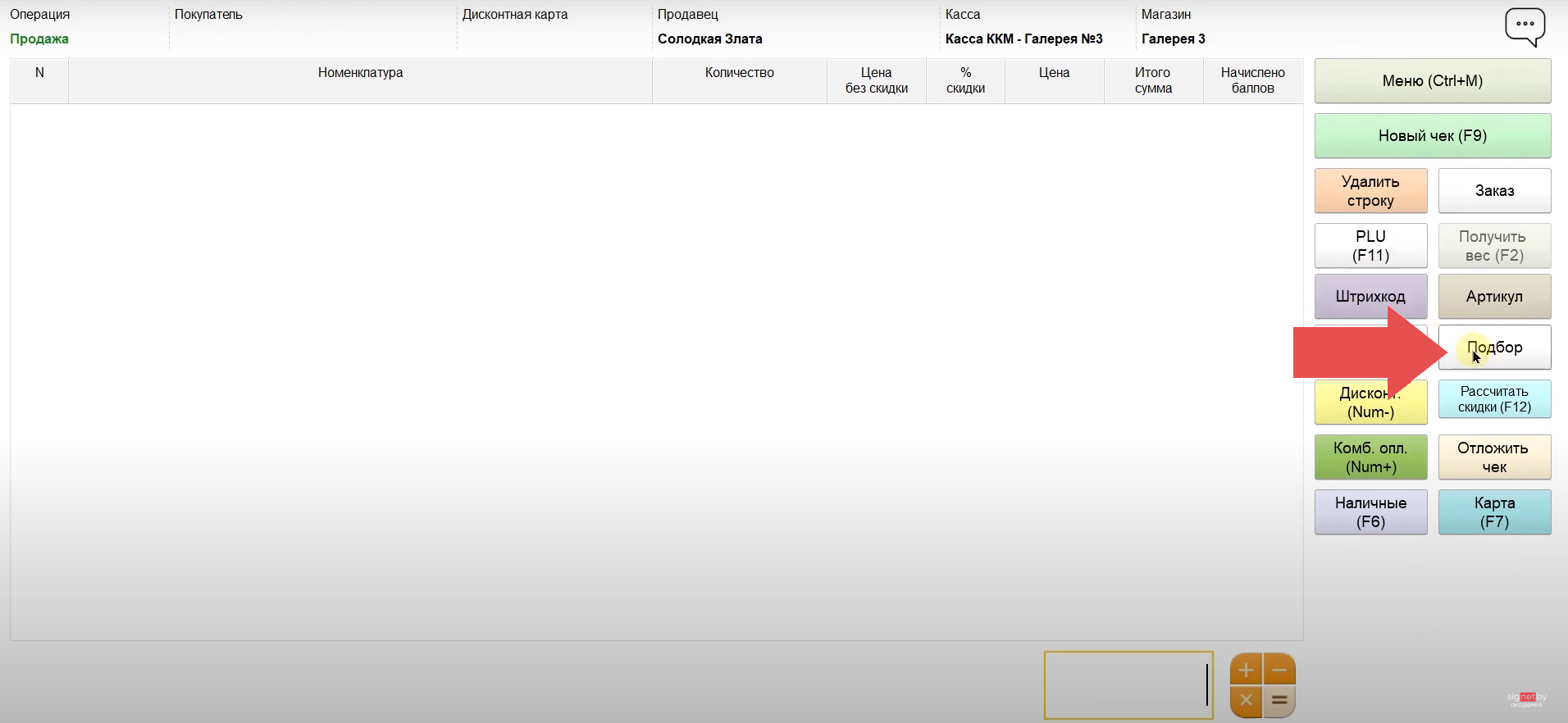Start a new receipt with Новый чек (F9)

coord(1432,136)
